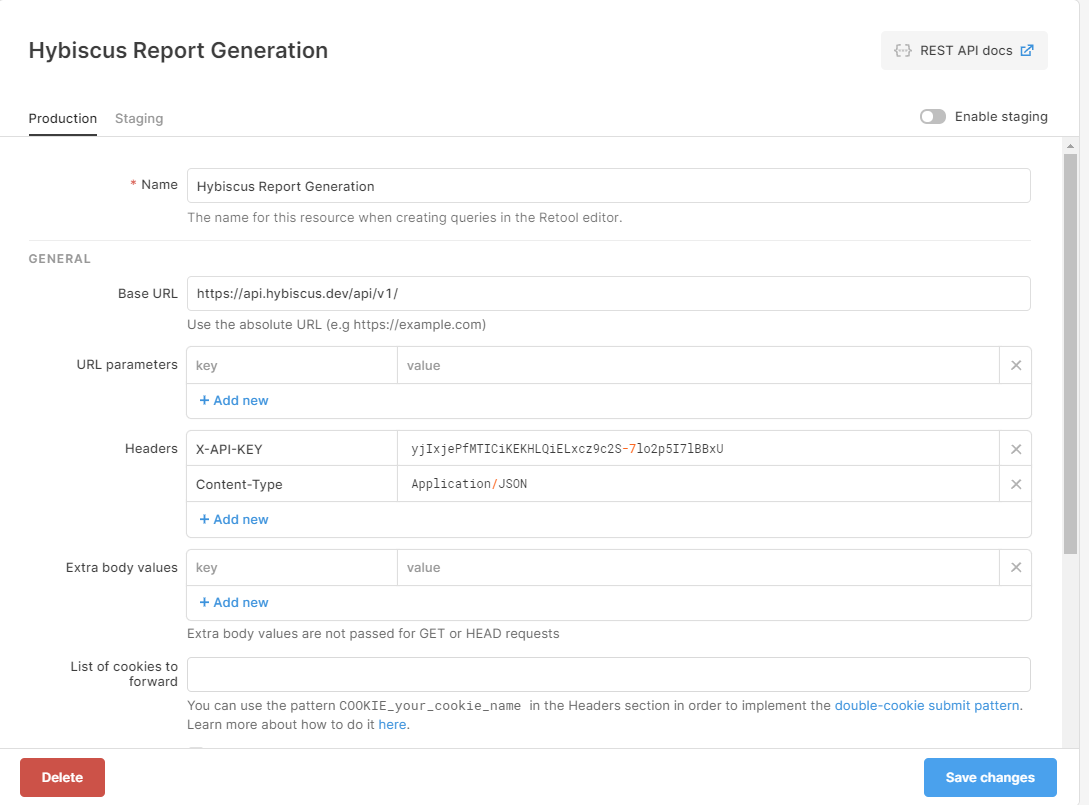The width and height of the screenshot is (1089, 805).
Task: Delete the X-API-KEY header row
Action: [x=1015, y=449]
